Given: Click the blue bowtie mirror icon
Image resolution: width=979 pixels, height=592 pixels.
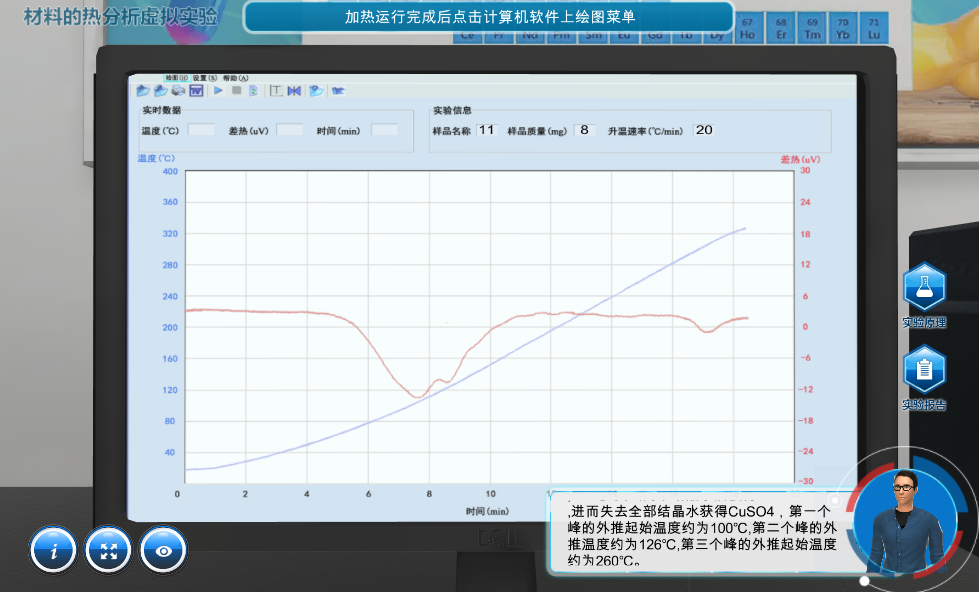Looking at the screenshot, I should (294, 91).
